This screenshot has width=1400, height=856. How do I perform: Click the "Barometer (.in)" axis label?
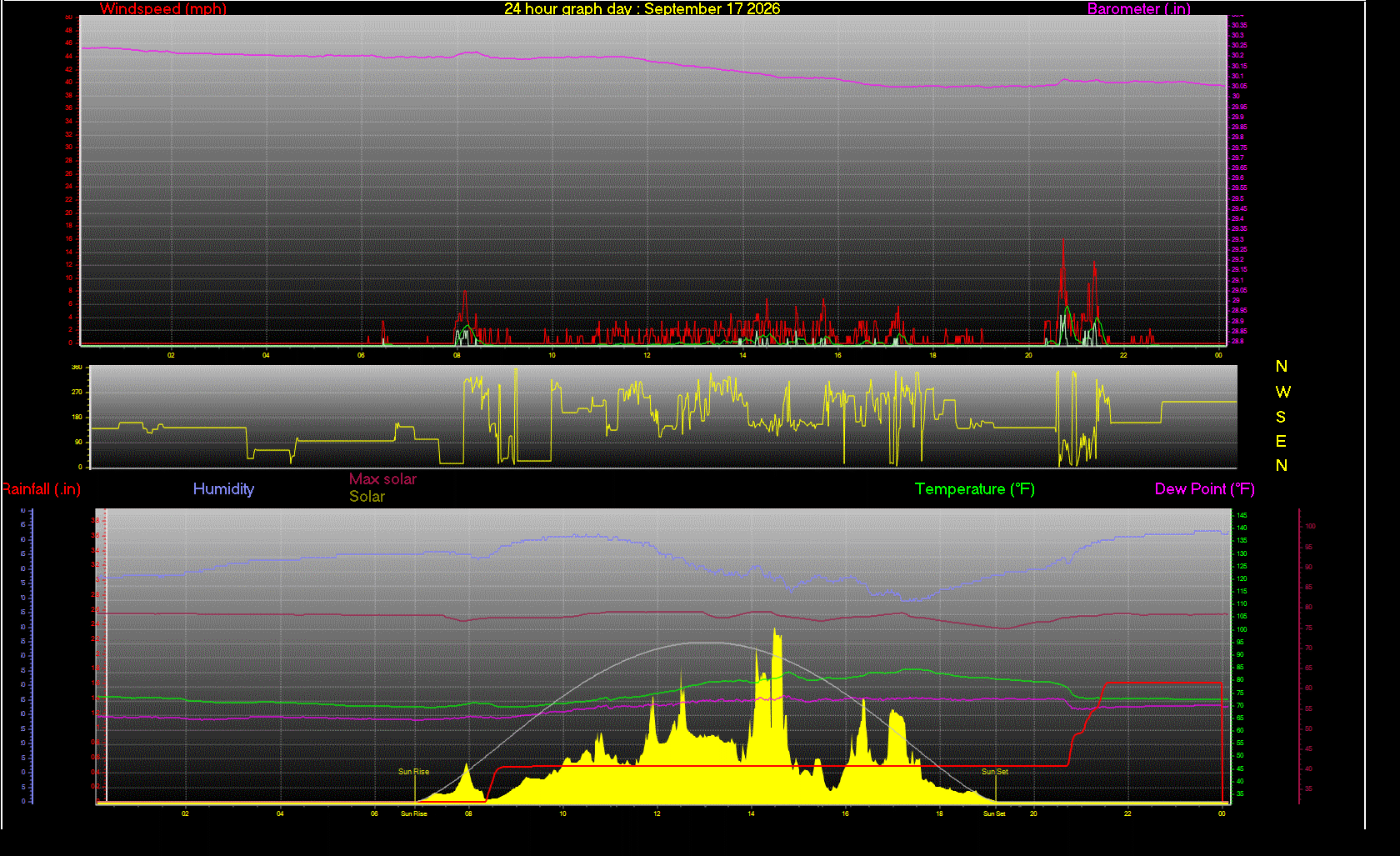click(x=1139, y=9)
